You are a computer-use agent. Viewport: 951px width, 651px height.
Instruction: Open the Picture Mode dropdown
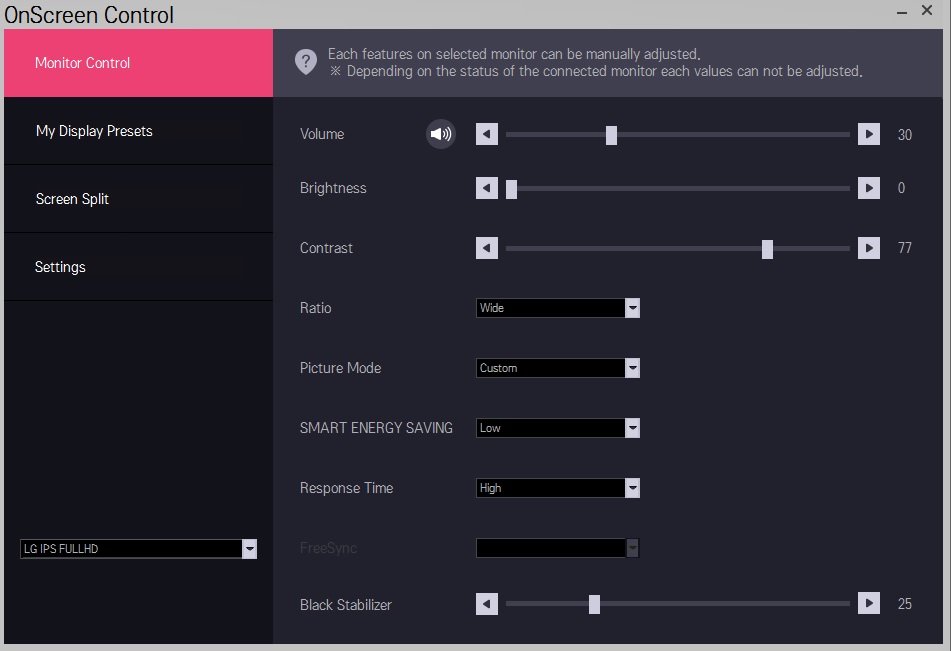[x=558, y=368]
